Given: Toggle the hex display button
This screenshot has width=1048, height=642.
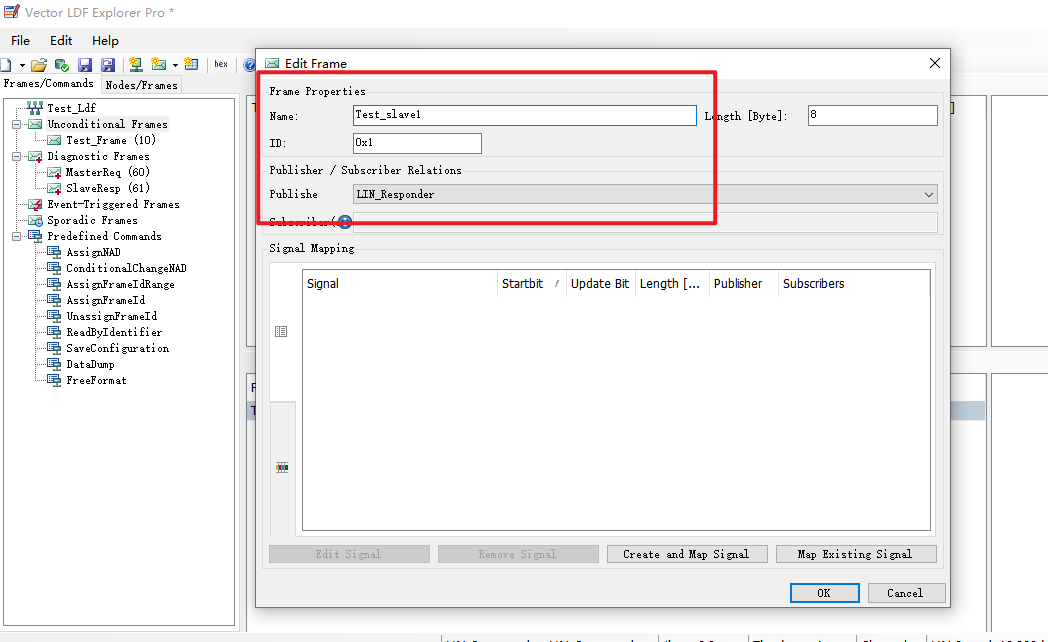Looking at the screenshot, I should point(221,64).
